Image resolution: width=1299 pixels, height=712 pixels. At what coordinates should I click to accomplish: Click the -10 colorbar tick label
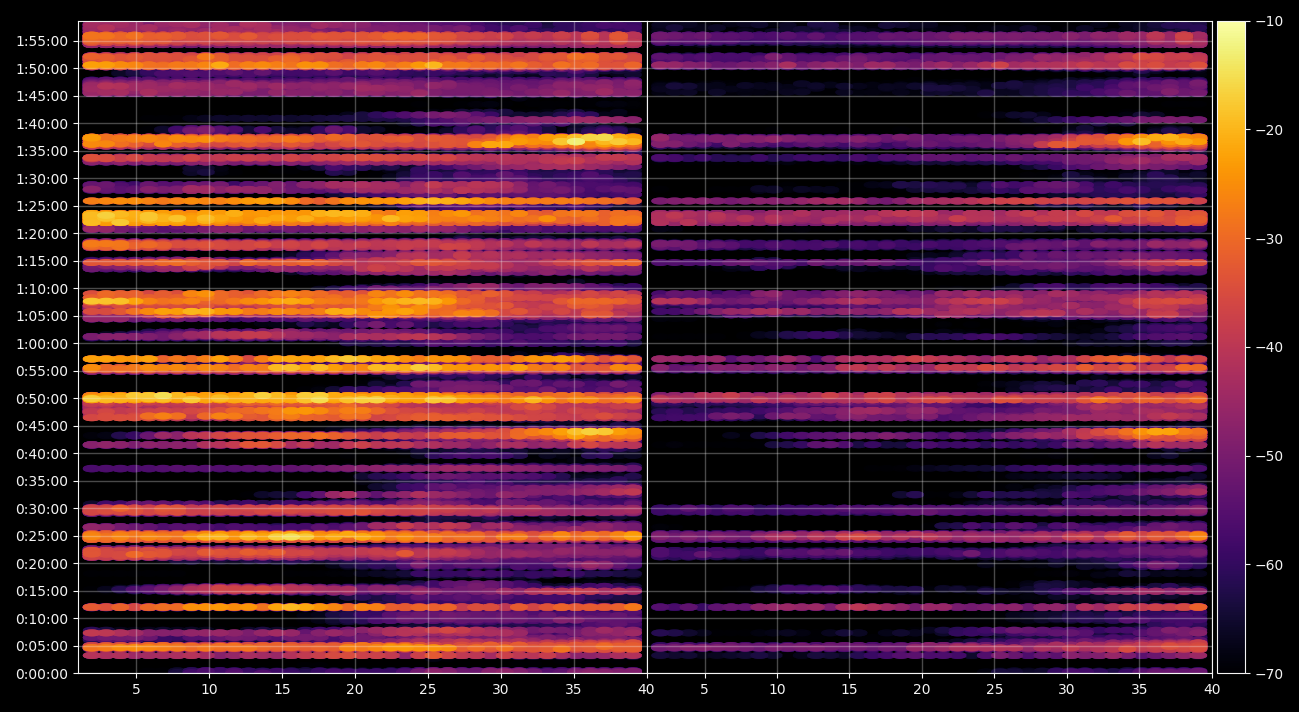pyautogui.click(x=1270, y=21)
